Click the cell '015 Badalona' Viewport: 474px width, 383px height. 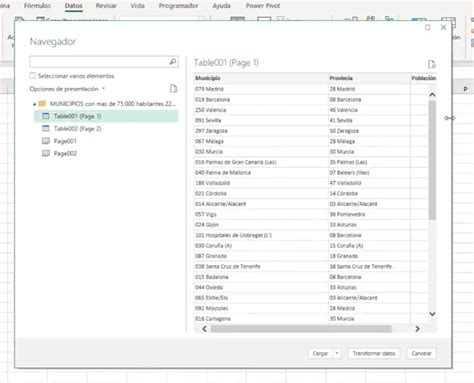pyautogui.click(x=261, y=277)
